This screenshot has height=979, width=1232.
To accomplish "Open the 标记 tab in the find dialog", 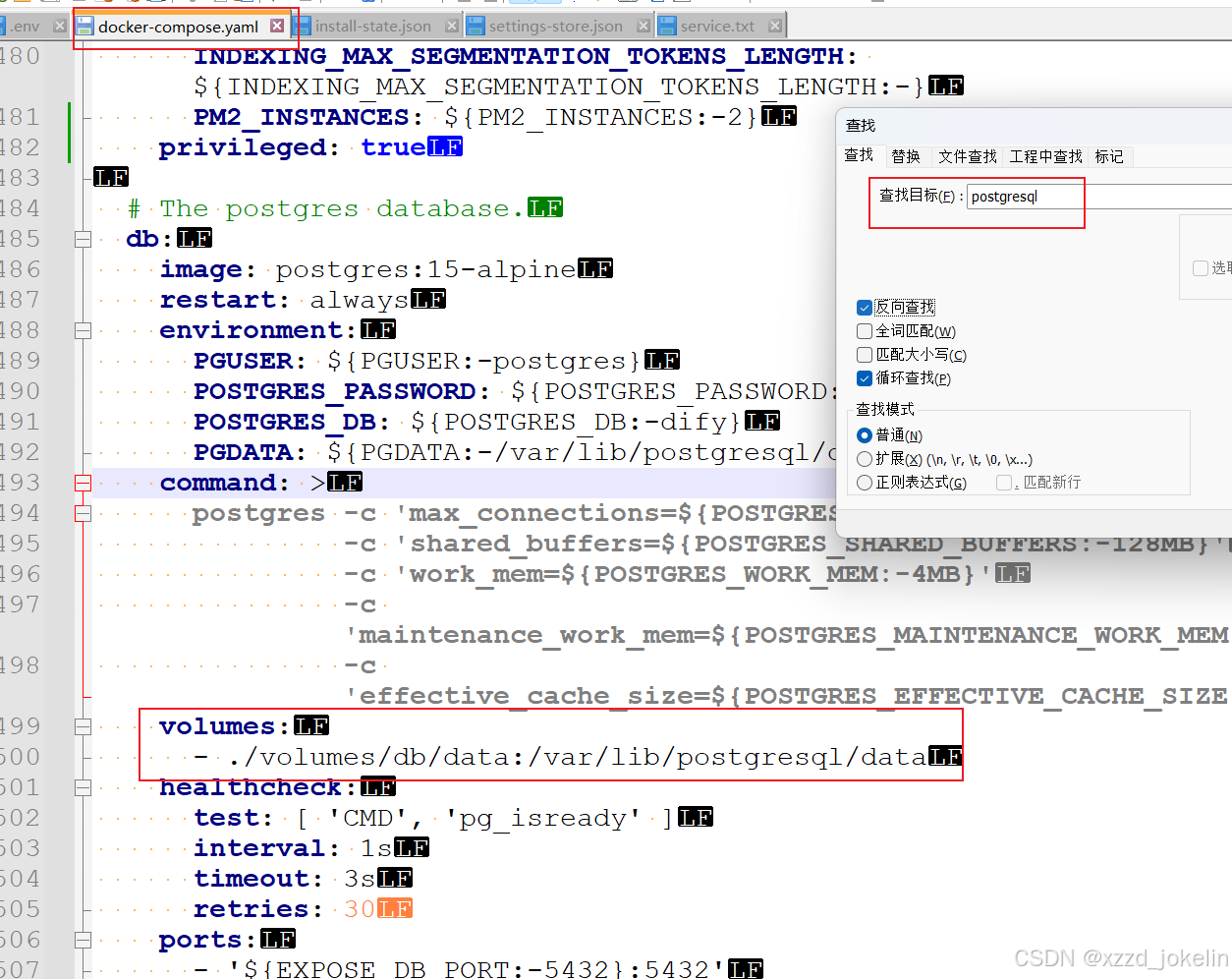I will pos(1109,156).
